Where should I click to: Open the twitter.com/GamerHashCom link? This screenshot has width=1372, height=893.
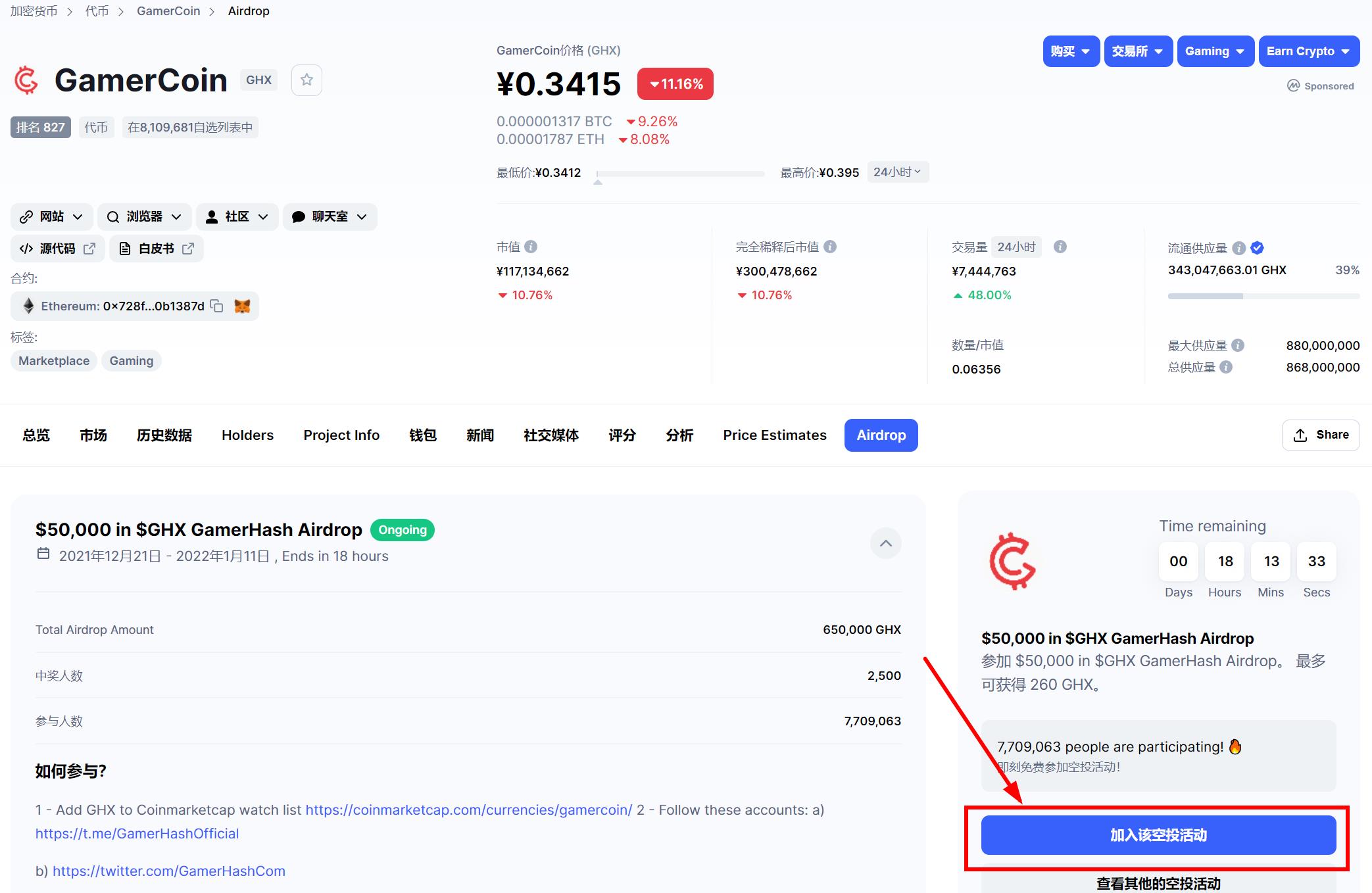[x=169, y=871]
